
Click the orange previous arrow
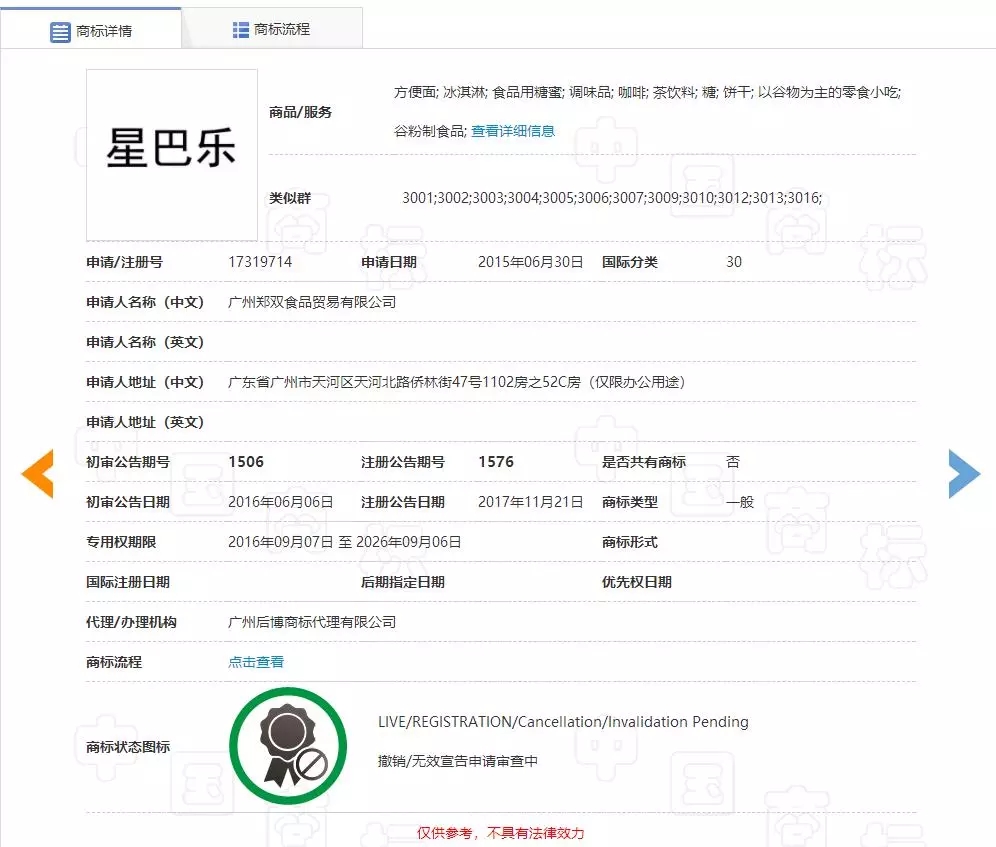[37, 473]
